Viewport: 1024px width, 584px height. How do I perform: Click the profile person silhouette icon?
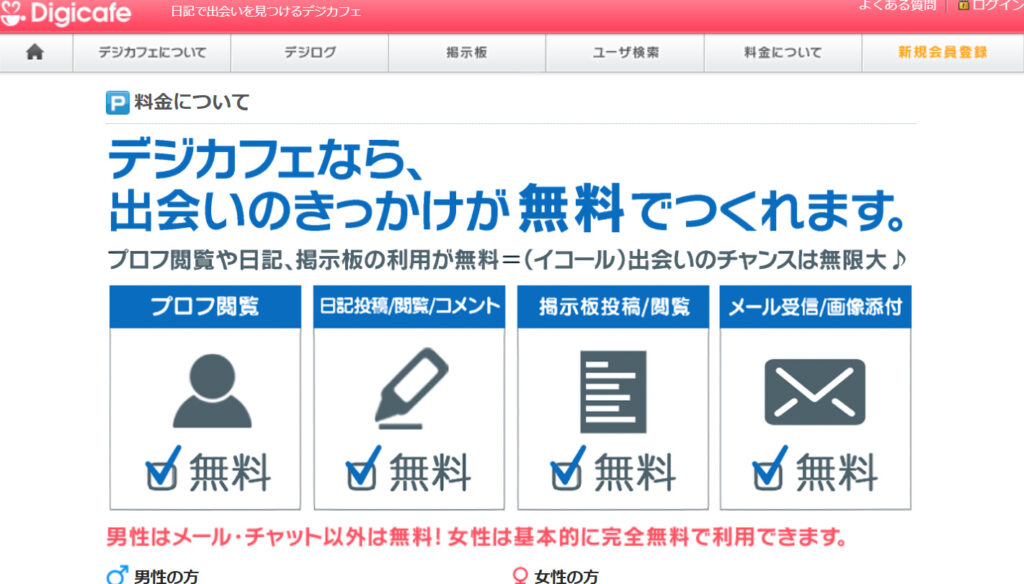coord(212,391)
